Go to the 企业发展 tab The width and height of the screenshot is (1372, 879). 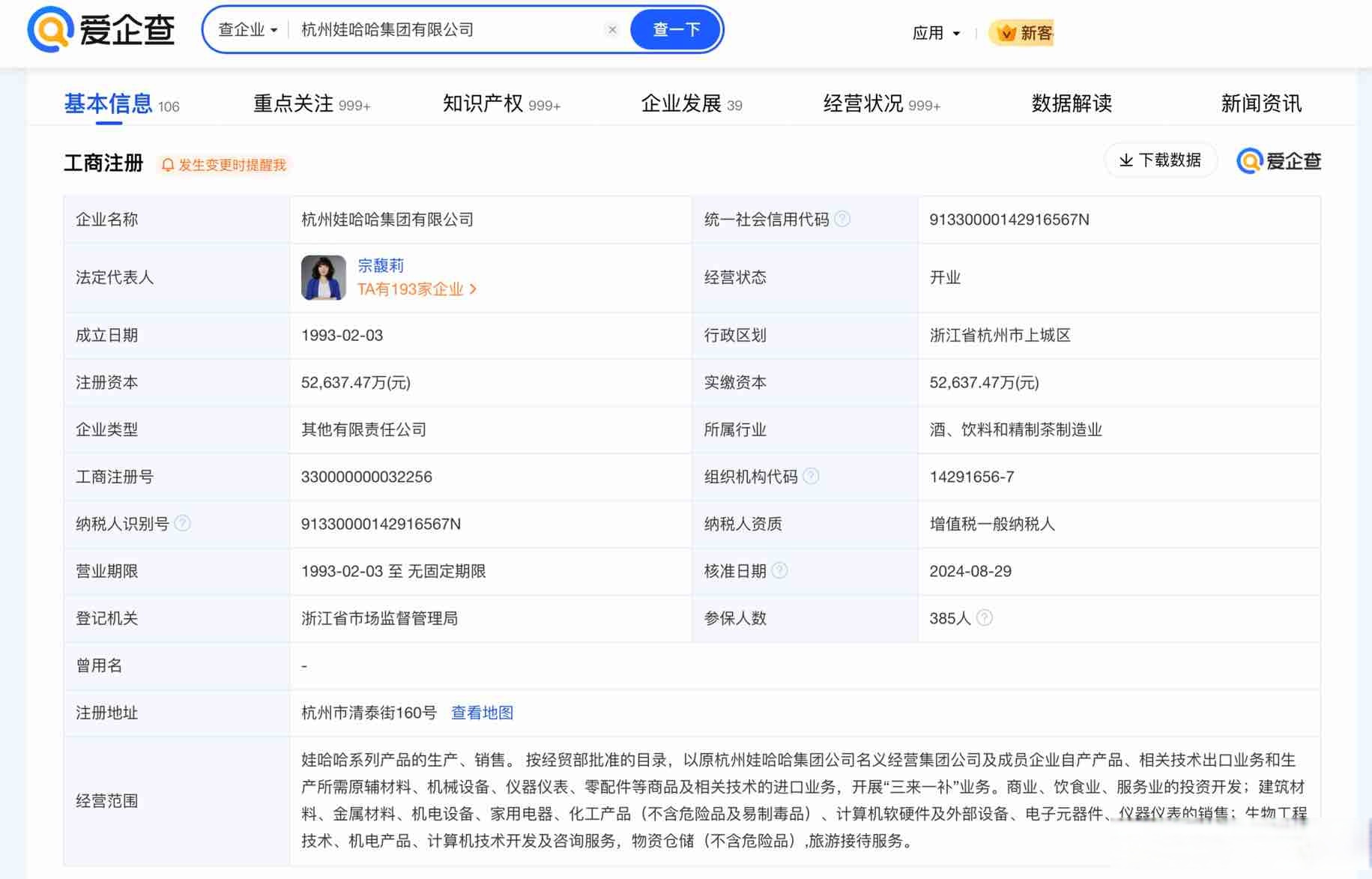point(692,104)
